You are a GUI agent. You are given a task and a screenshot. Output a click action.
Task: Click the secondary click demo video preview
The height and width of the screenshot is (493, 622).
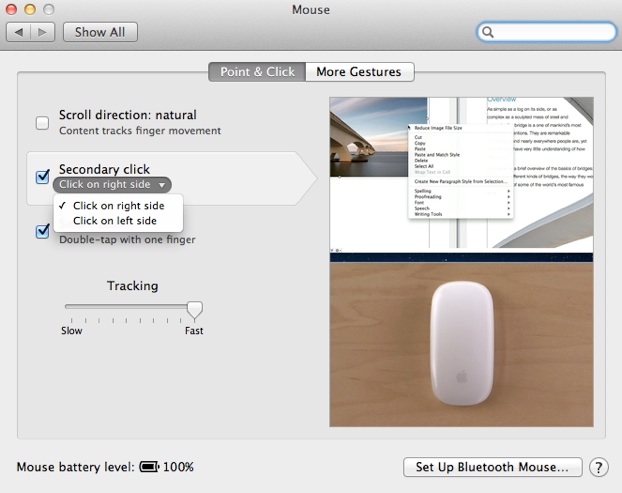point(461,175)
